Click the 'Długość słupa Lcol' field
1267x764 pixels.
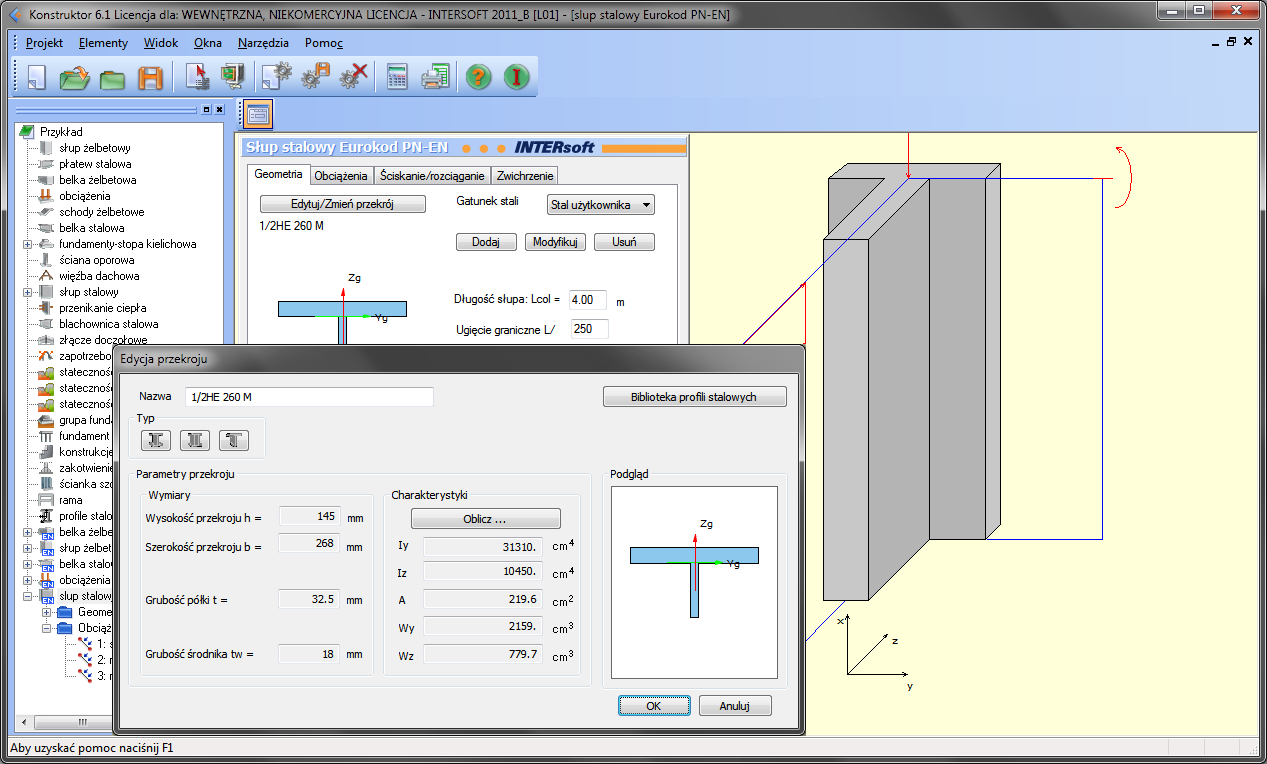pos(588,300)
